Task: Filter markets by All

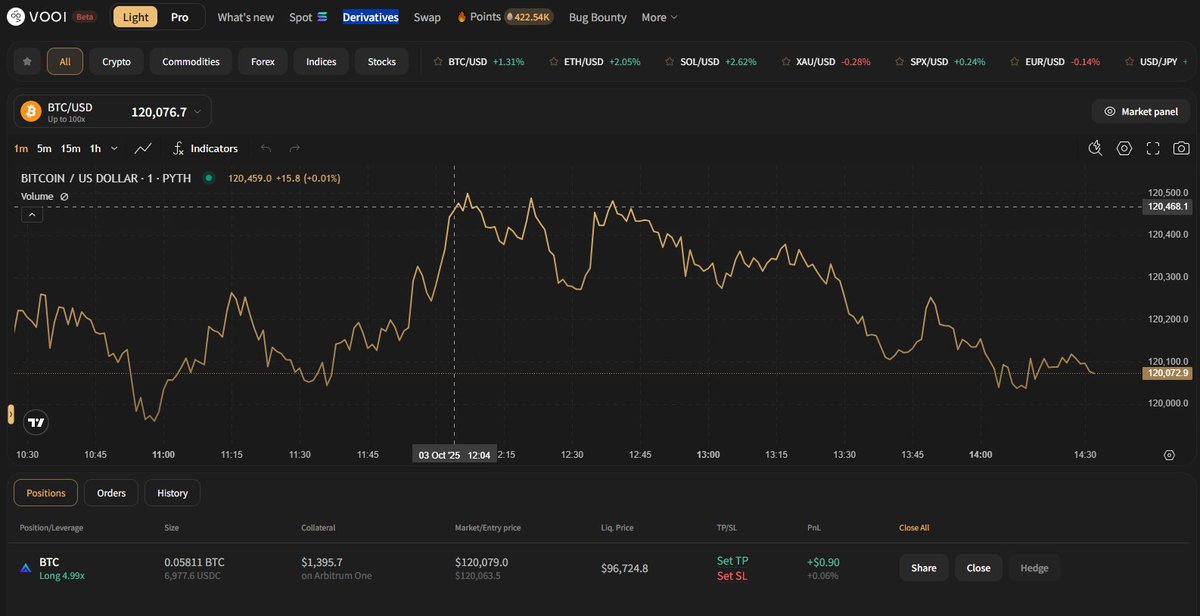Action: point(65,61)
